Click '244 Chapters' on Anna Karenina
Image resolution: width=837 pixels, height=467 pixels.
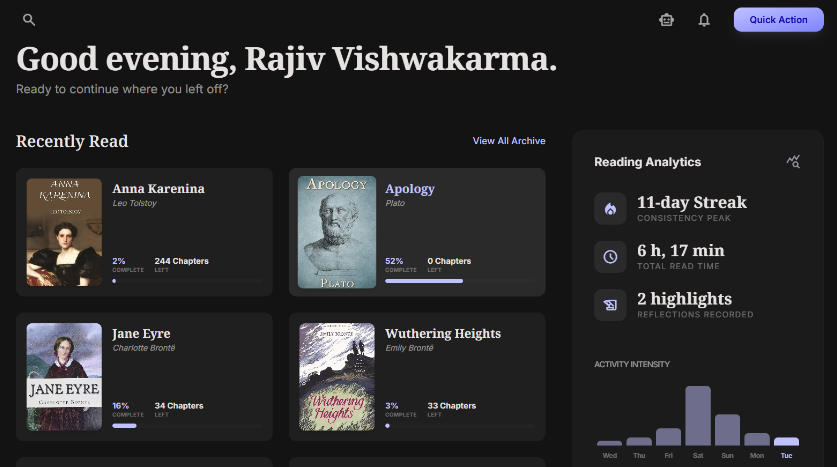click(x=181, y=261)
